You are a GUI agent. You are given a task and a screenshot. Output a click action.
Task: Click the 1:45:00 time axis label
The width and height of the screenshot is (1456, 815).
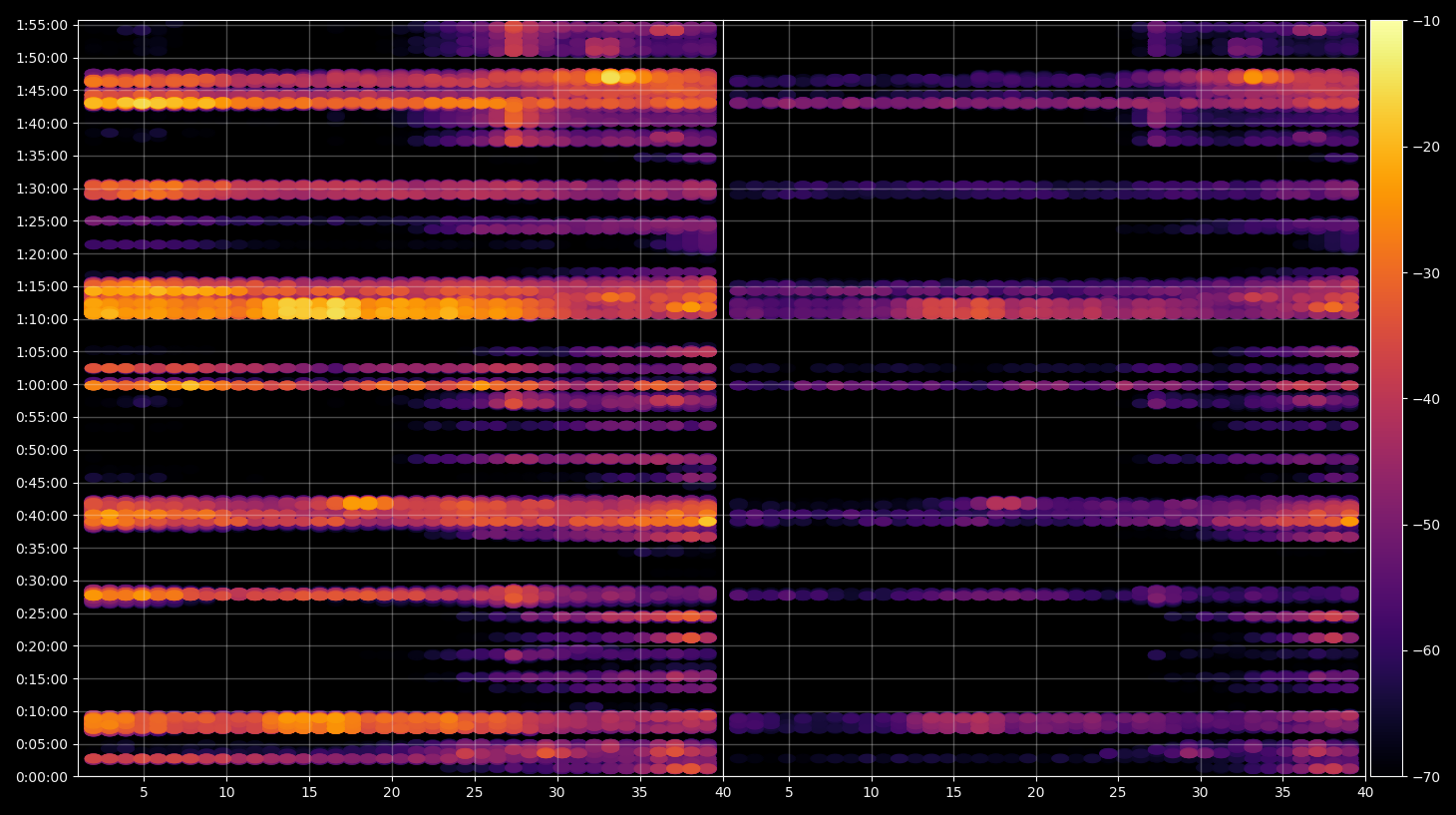tap(42, 91)
